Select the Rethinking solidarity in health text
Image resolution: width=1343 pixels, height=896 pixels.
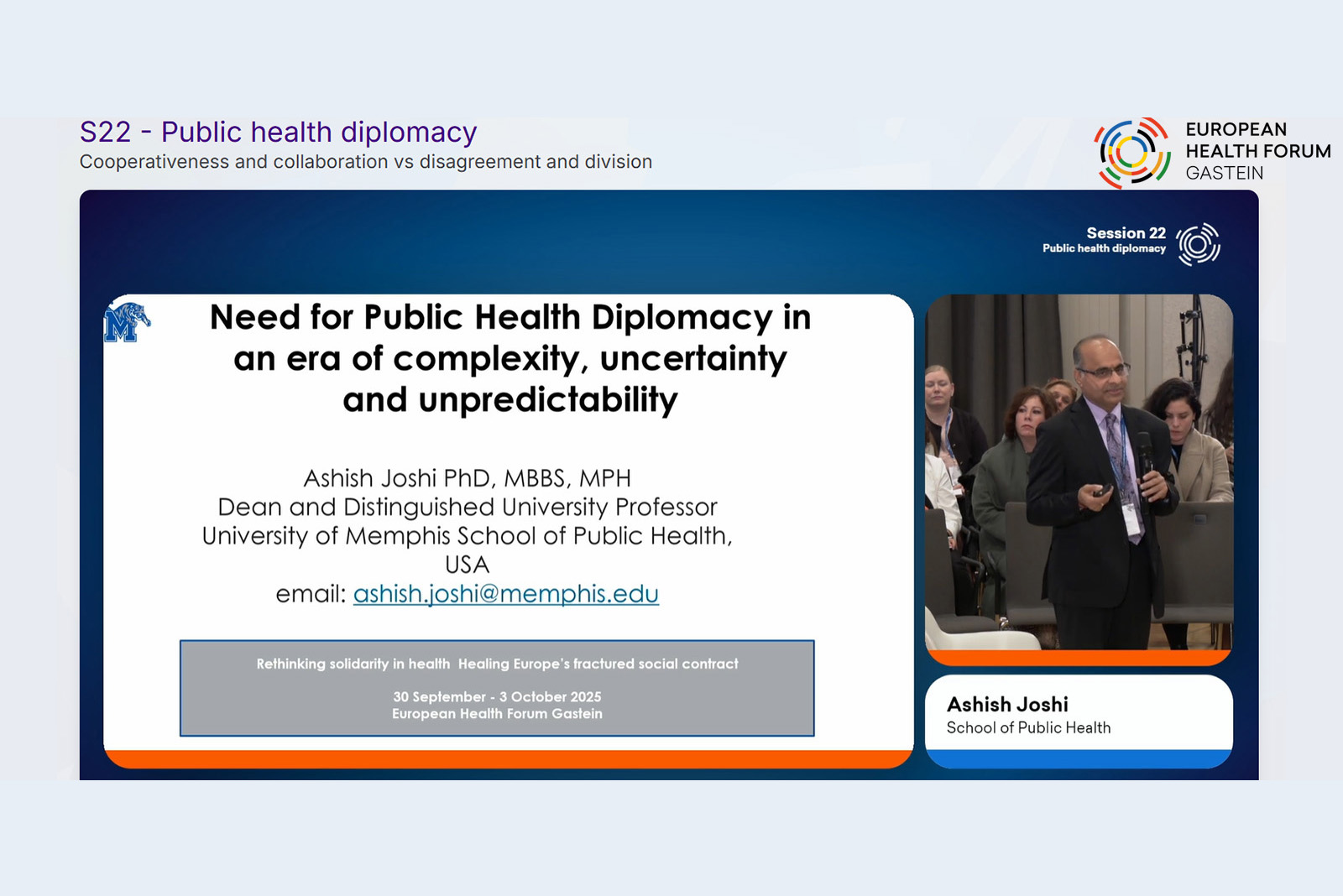497,664
